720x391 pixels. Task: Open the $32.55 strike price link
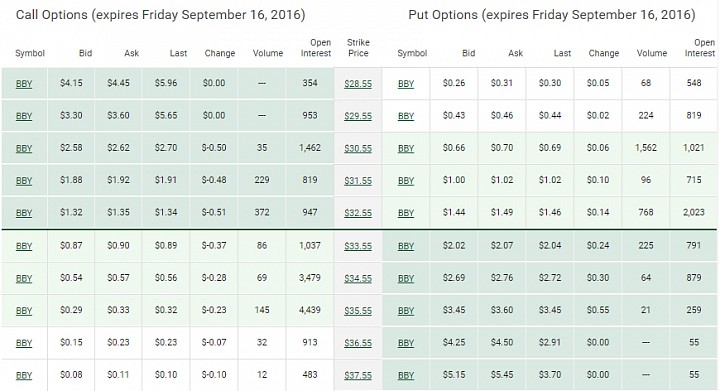point(358,213)
